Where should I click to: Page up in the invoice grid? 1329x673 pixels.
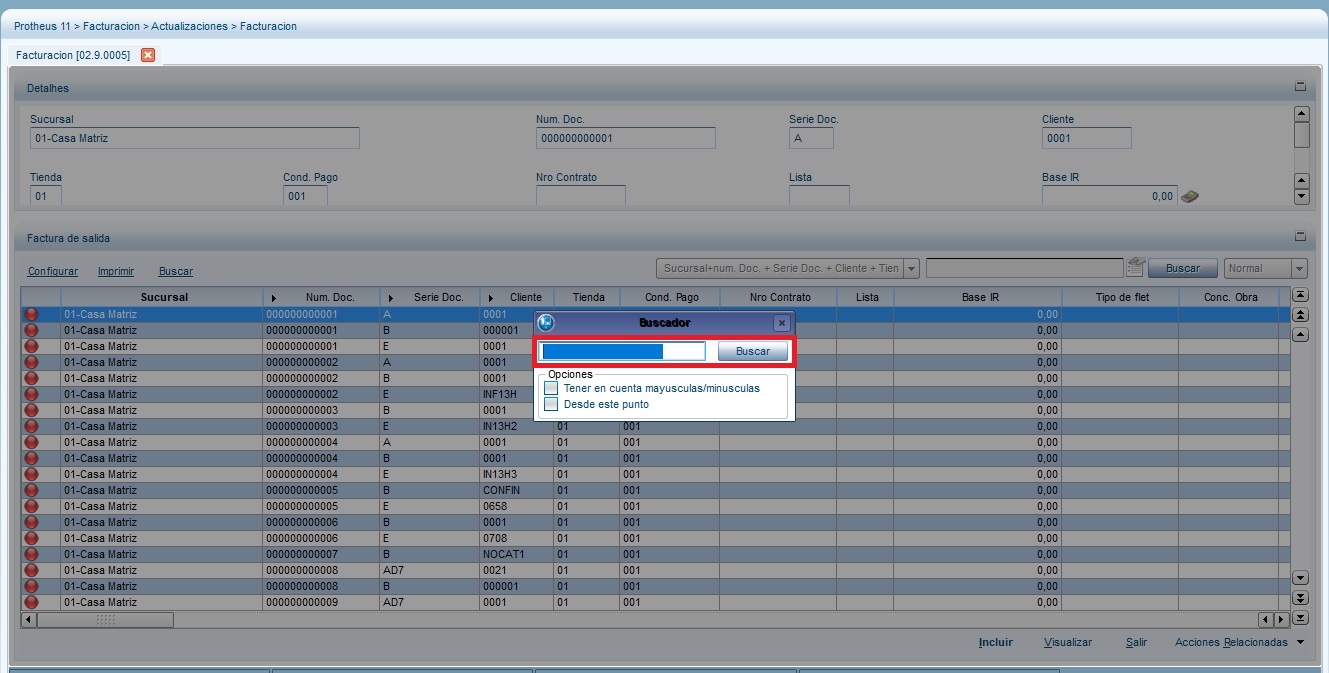pos(1301,314)
